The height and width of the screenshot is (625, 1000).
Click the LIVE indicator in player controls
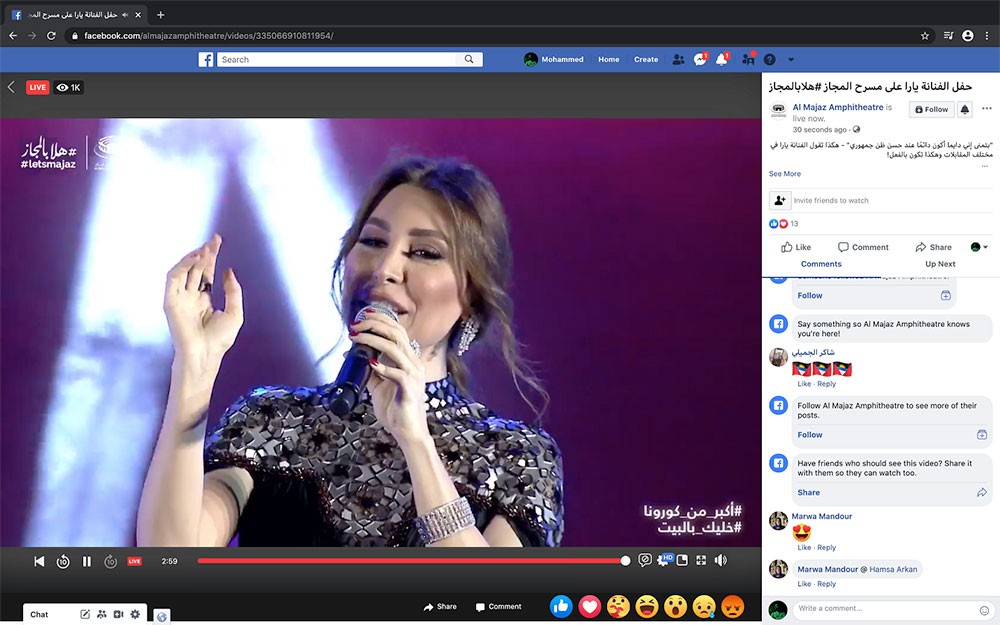[x=135, y=561]
